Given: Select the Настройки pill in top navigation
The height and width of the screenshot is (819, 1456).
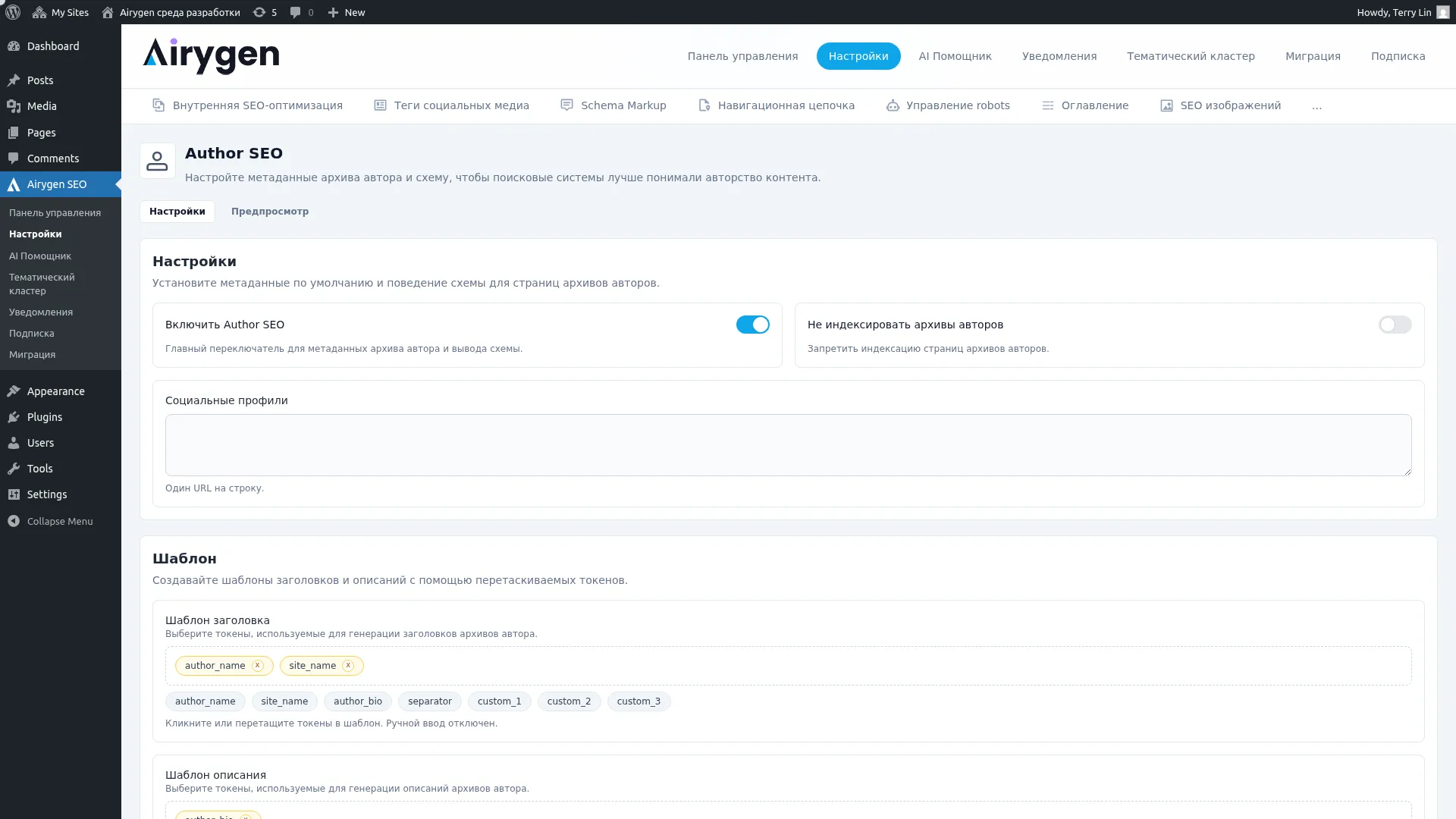Looking at the screenshot, I should 858,56.
